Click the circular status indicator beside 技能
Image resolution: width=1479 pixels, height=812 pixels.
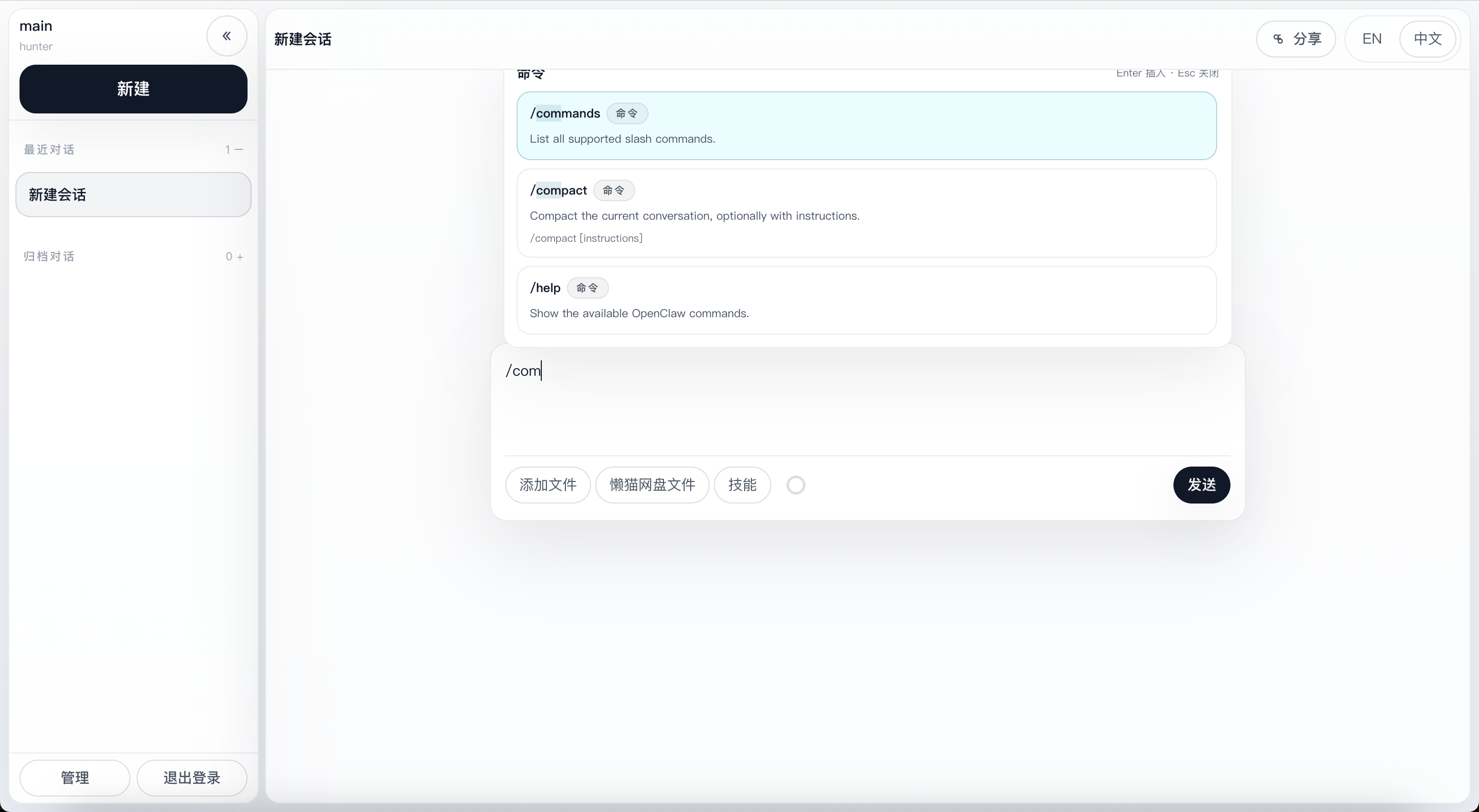point(796,485)
